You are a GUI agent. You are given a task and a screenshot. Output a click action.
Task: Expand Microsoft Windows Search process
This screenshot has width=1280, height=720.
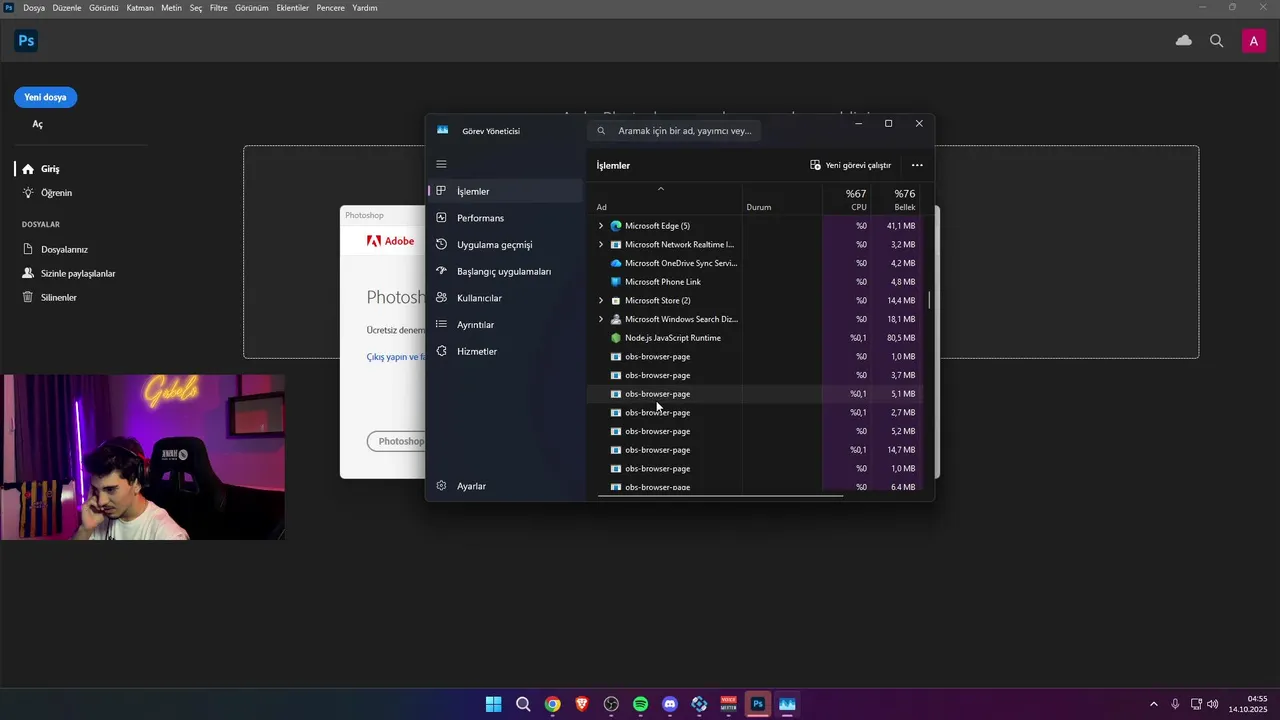click(601, 319)
